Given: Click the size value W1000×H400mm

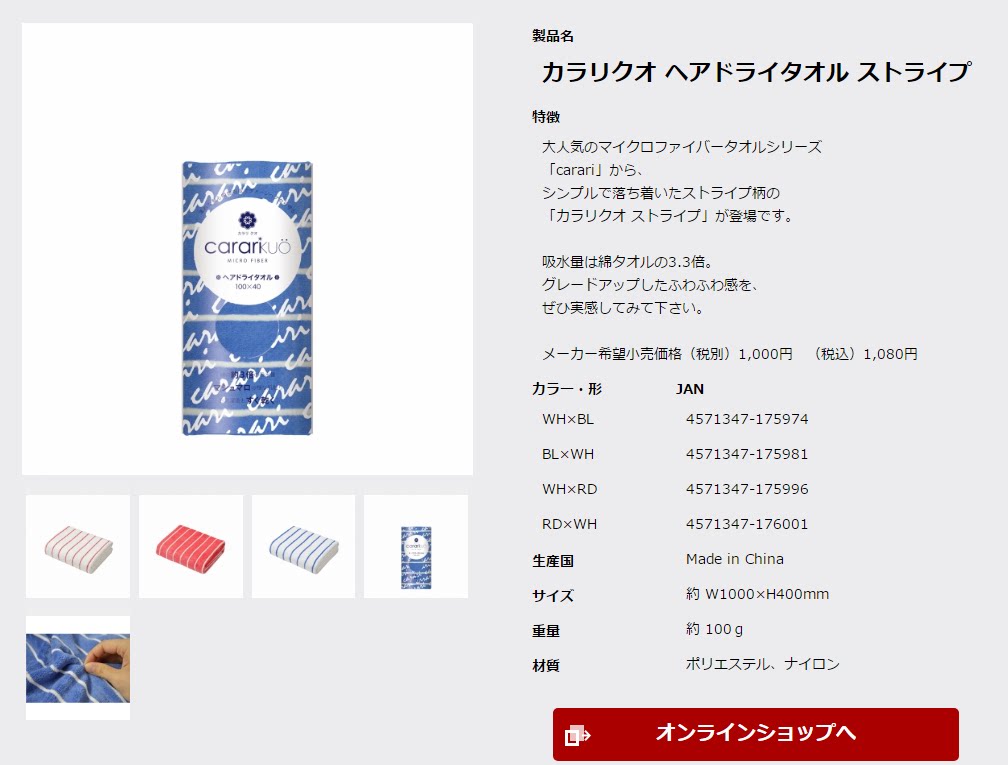Looking at the screenshot, I should click(757, 594).
